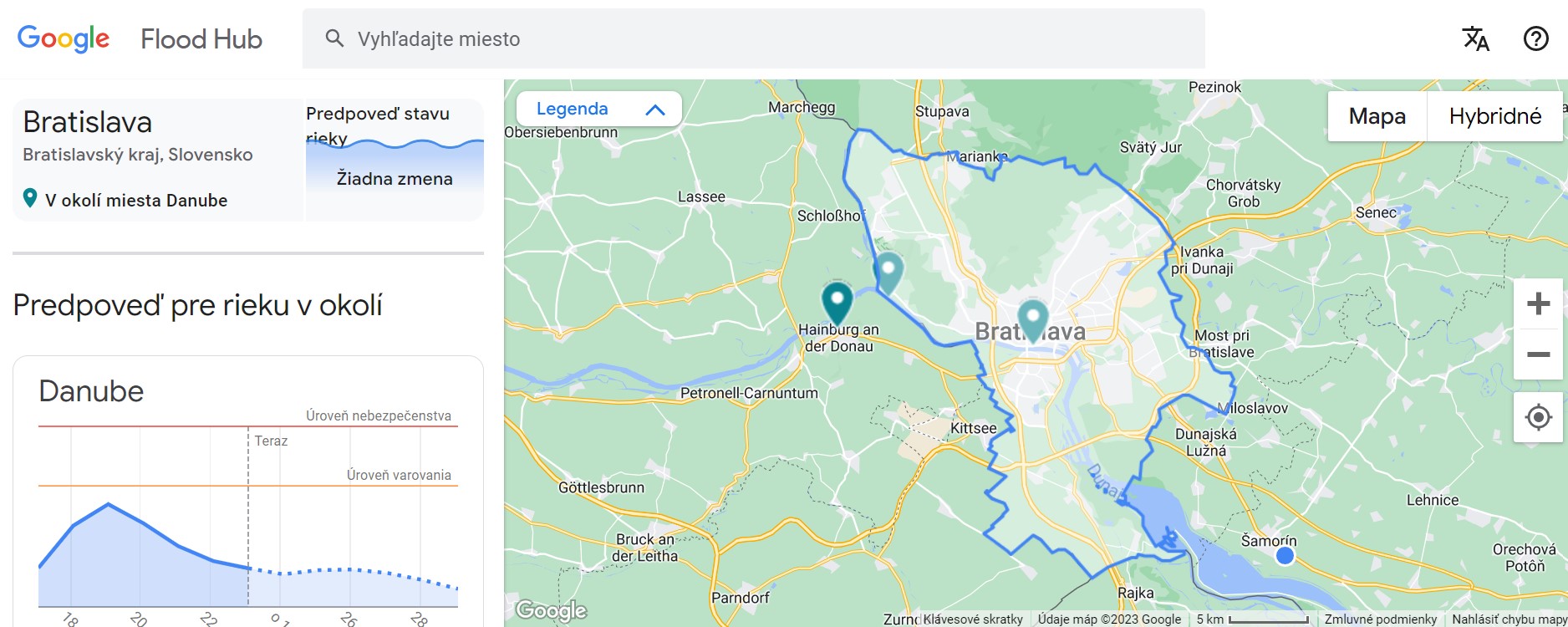The height and width of the screenshot is (627, 1568).
Task: Click 'Rajka' map label
Action: click(1135, 594)
